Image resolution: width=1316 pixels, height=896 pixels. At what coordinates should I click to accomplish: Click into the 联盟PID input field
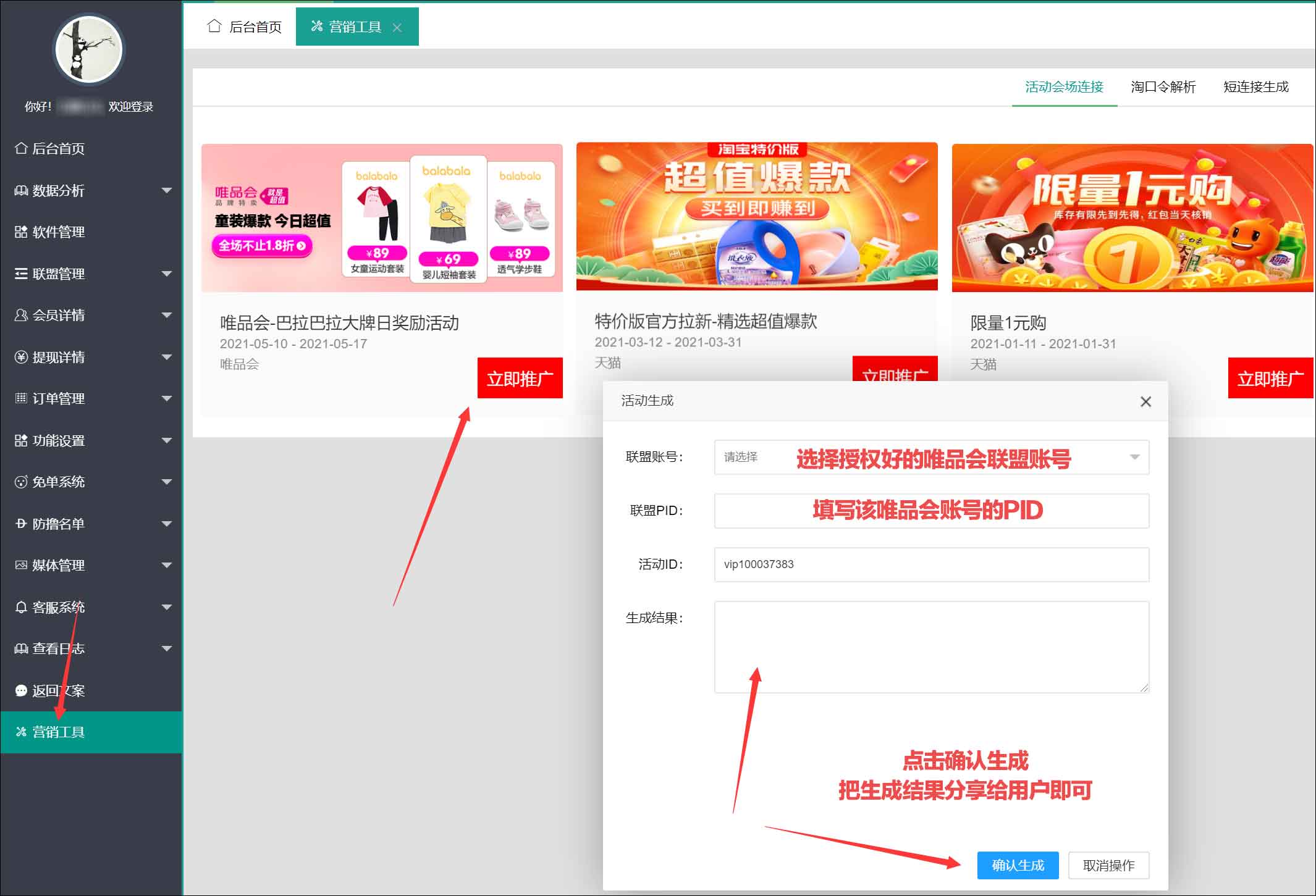[x=931, y=511]
